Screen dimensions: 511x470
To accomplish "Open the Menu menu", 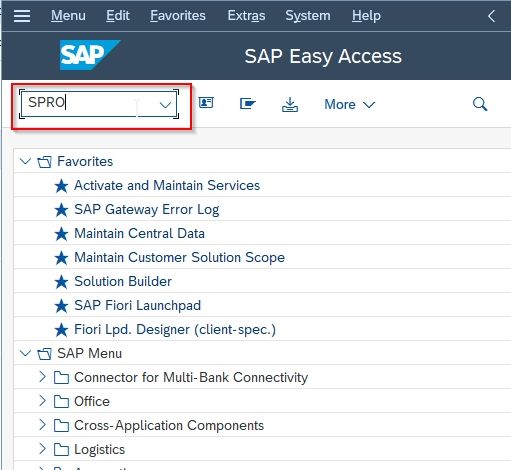I will pyautogui.click(x=68, y=15).
